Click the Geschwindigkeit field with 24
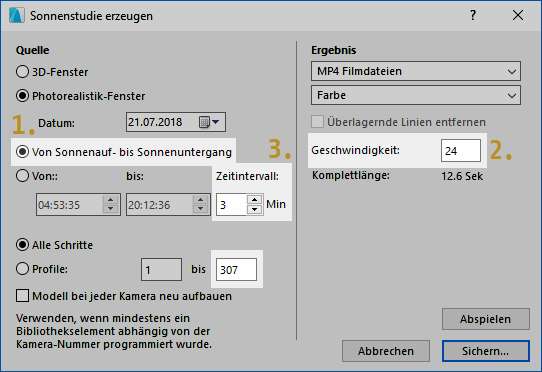Screen dimensions: 542x372 [461, 151]
